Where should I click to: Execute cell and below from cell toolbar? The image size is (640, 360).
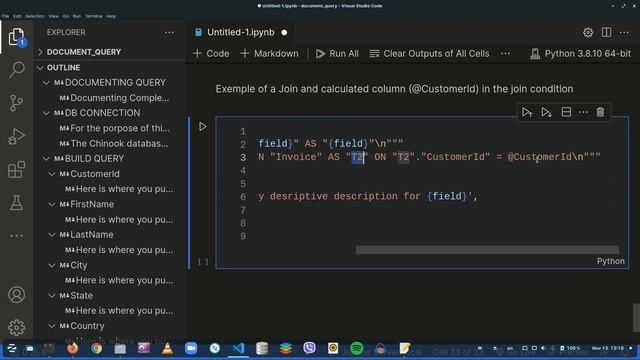546,112
